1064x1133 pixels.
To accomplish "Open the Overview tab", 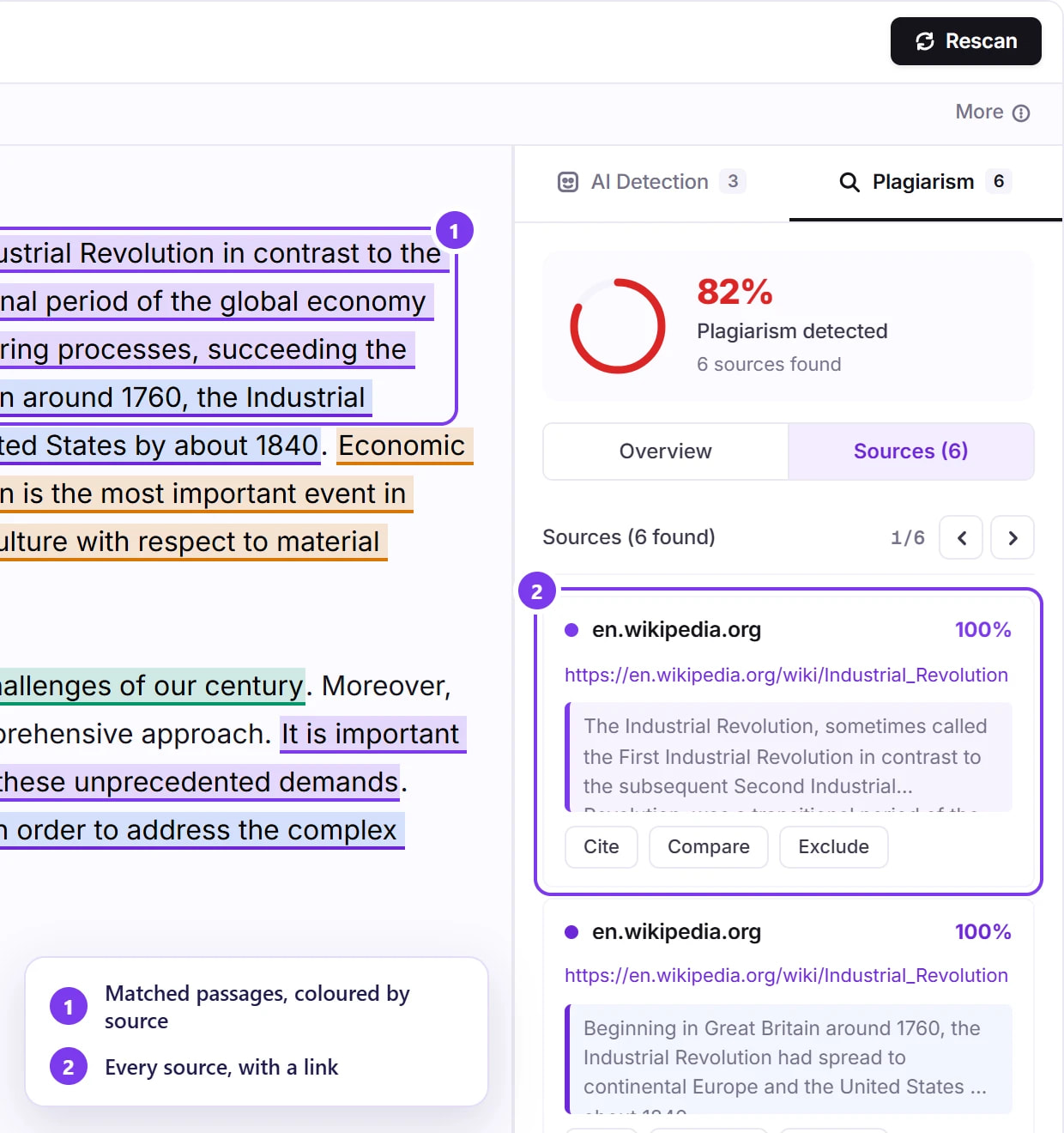I will [666, 451].
